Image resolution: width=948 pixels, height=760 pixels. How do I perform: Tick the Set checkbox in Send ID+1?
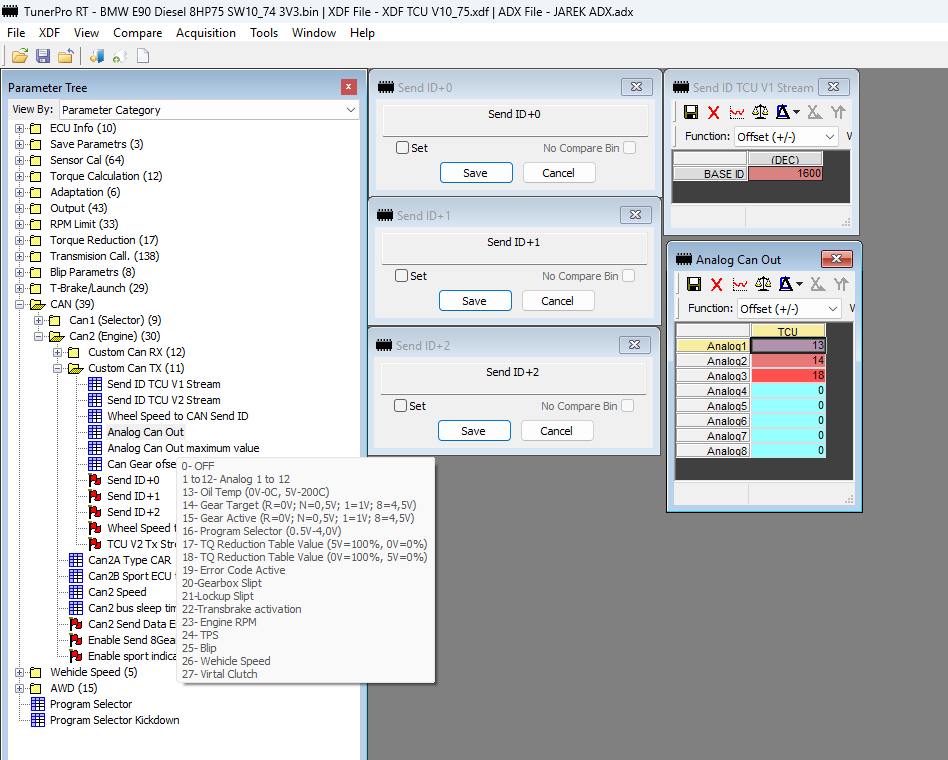pos(401,276)
